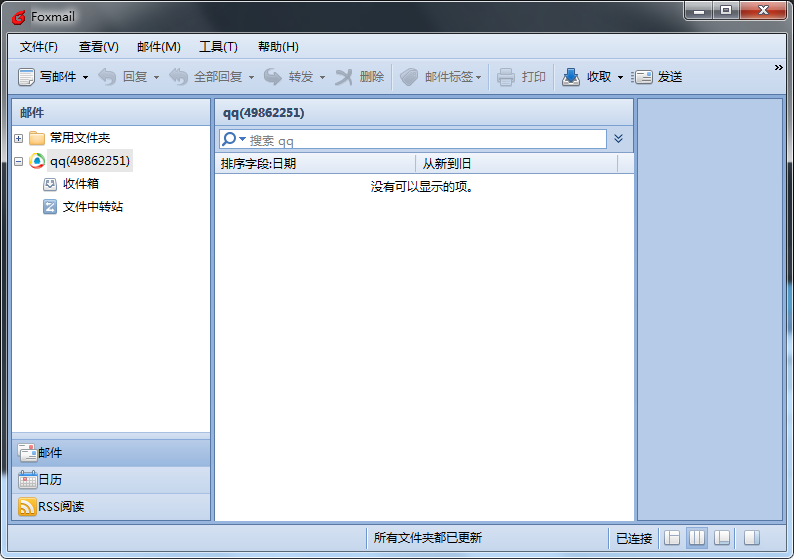Select the 常用文件夹 folder

pos(80,138)
